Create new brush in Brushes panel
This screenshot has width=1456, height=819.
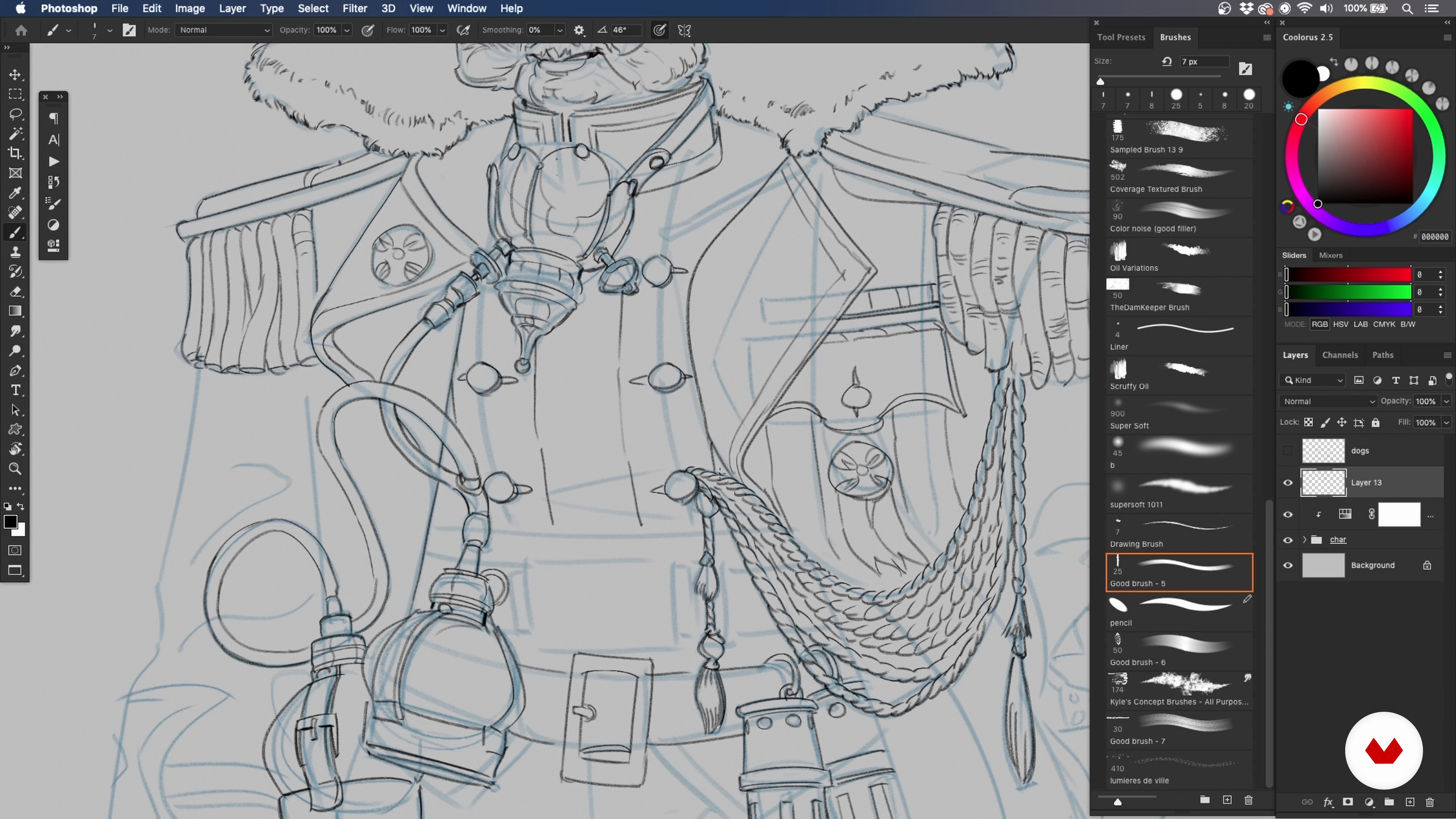[1227, 800]
